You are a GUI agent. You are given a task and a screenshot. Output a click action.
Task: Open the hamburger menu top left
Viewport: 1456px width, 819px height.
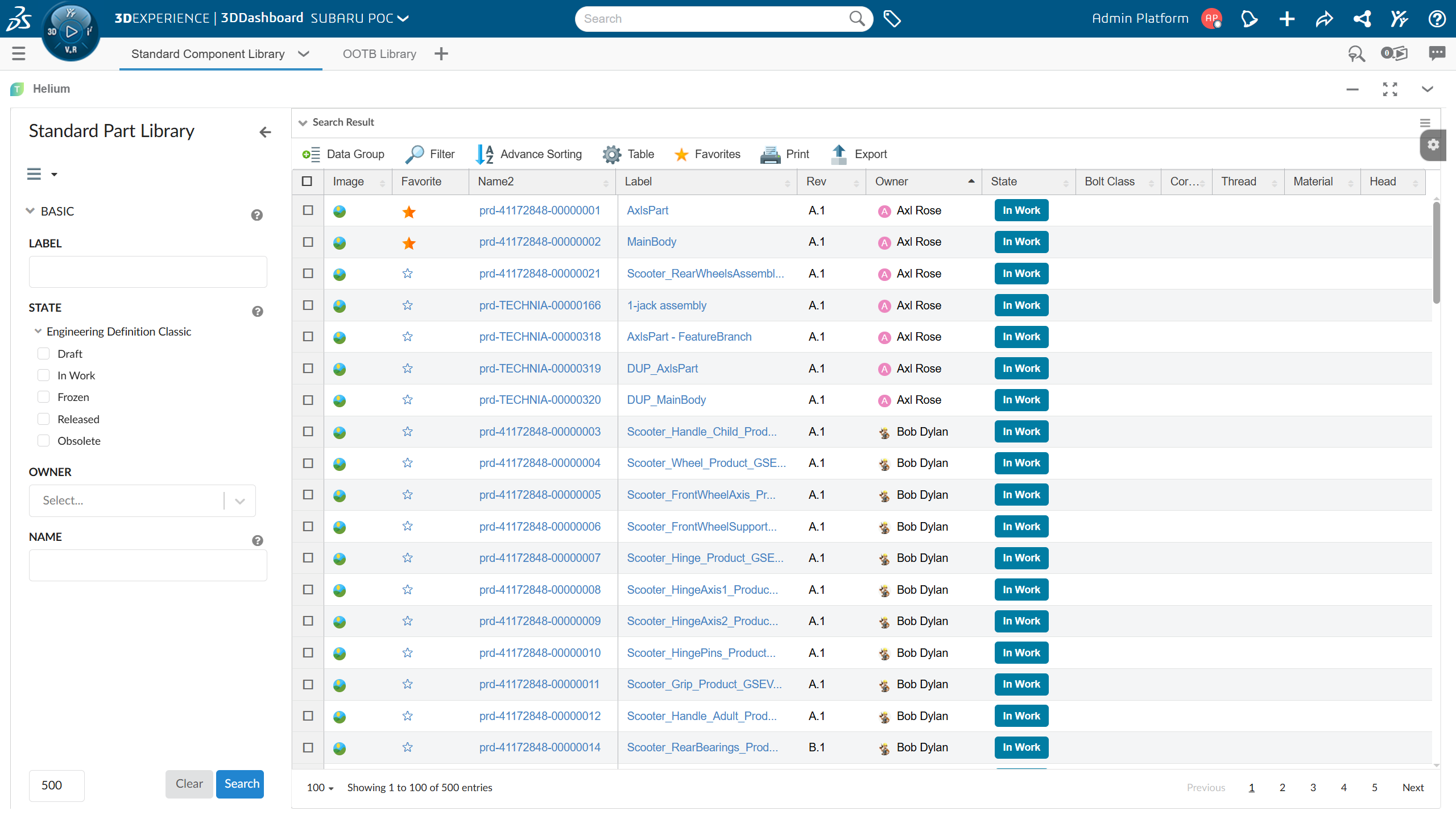pos(18,53)
